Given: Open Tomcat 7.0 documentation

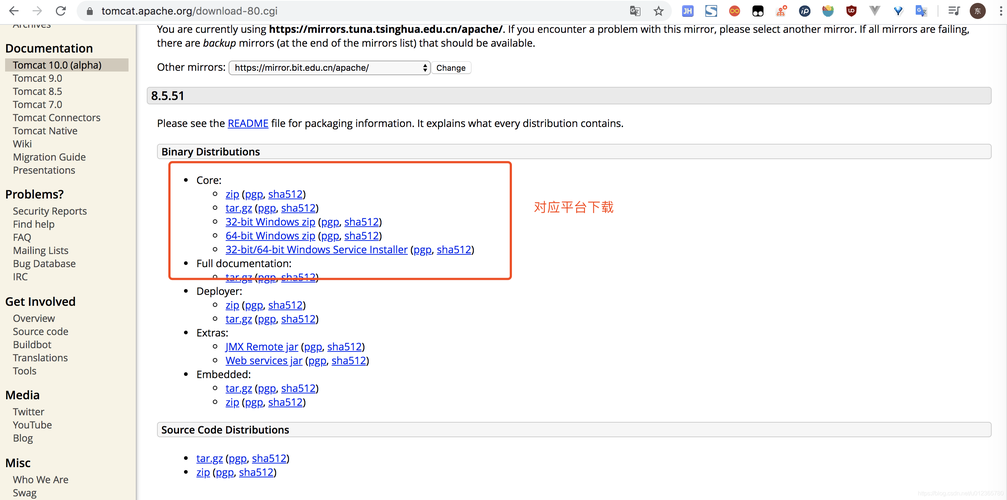Looking at the screenshot, I should pyautogui.click(x=37, y=105).
